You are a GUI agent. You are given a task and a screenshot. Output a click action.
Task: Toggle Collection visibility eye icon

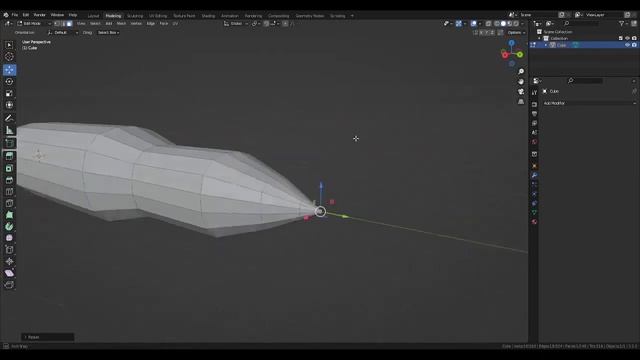[x=627, y=38]
